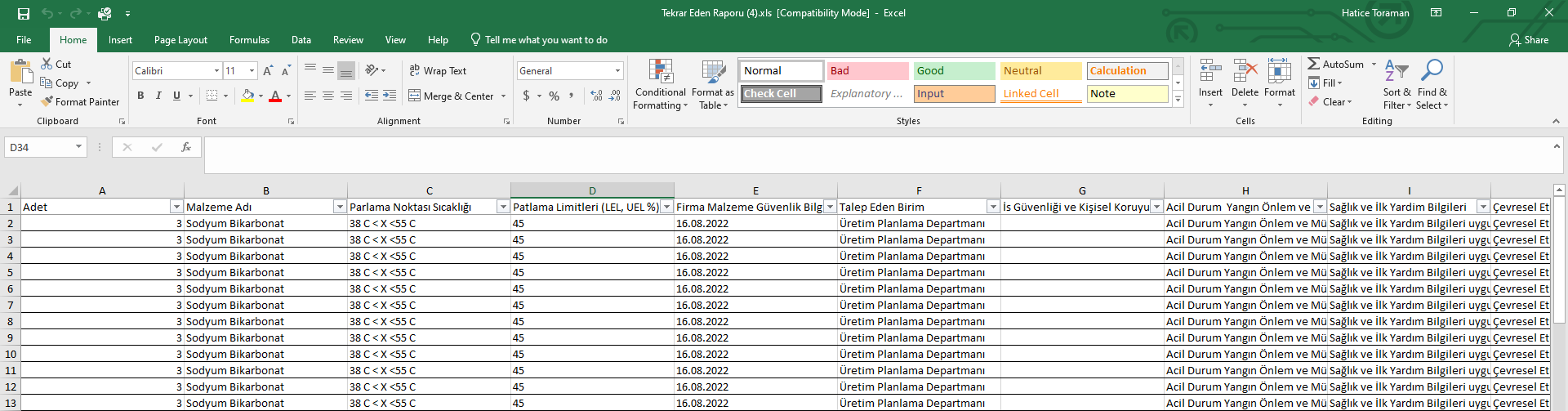Click the Save icon in title bar
Image resolution: width=1568 pixels, height=411 pixels.
(x=23, y=13)
